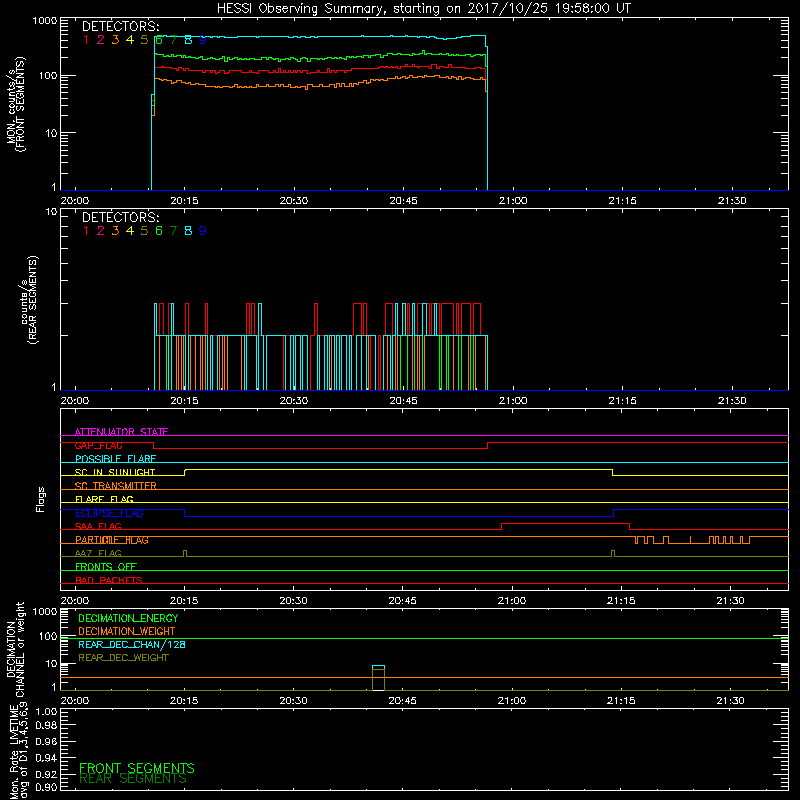Click 21:30 tick label under front segments plot
The width and height of the screenshot is (800, 800).
coord(732,201)
